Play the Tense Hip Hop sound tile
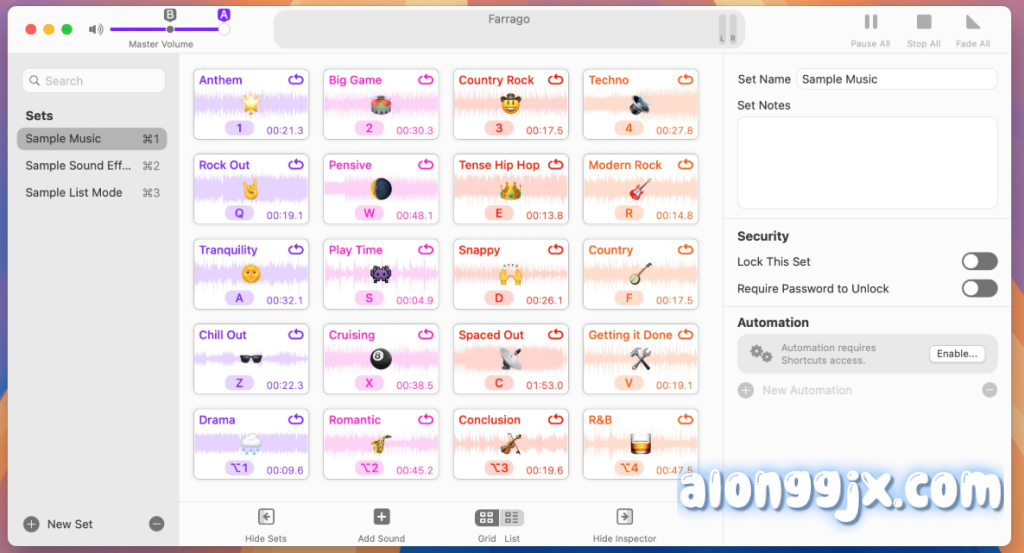 click(x=510, y=188)
